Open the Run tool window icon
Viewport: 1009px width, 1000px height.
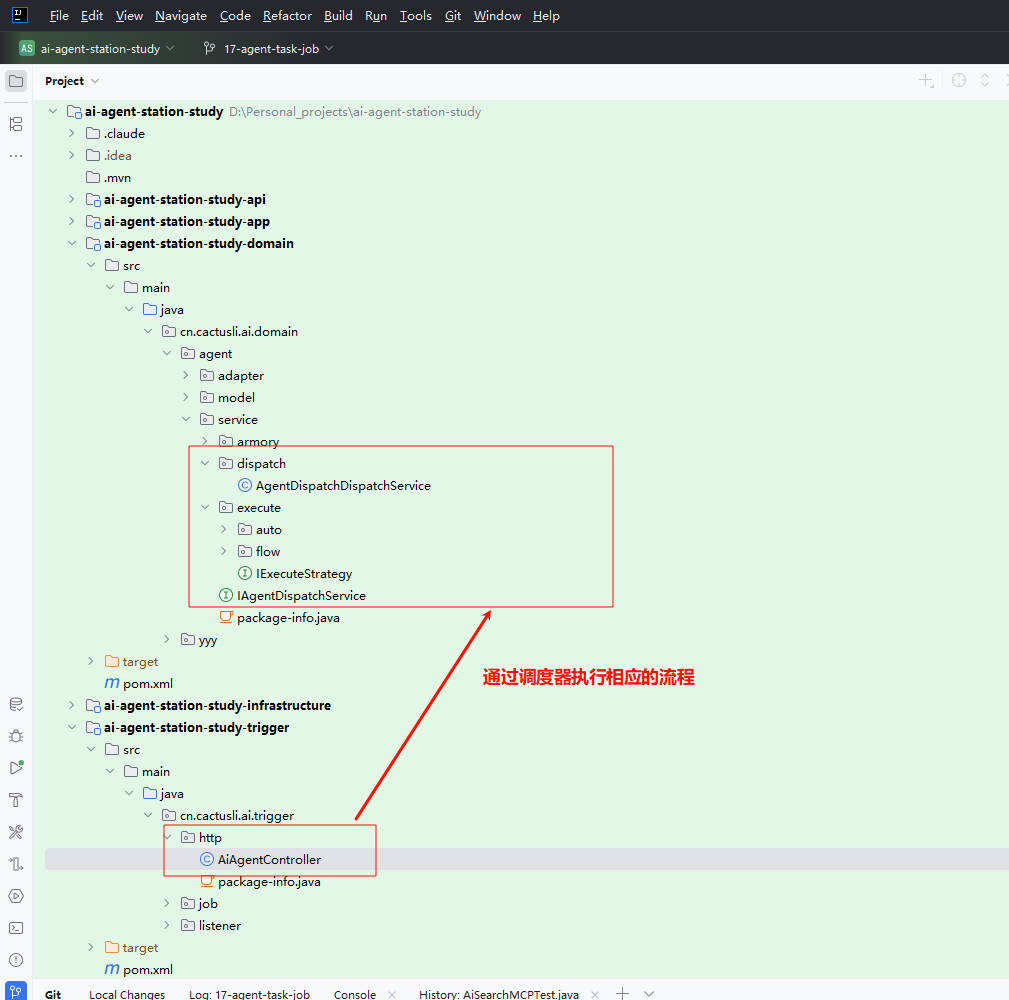[16, 768]
